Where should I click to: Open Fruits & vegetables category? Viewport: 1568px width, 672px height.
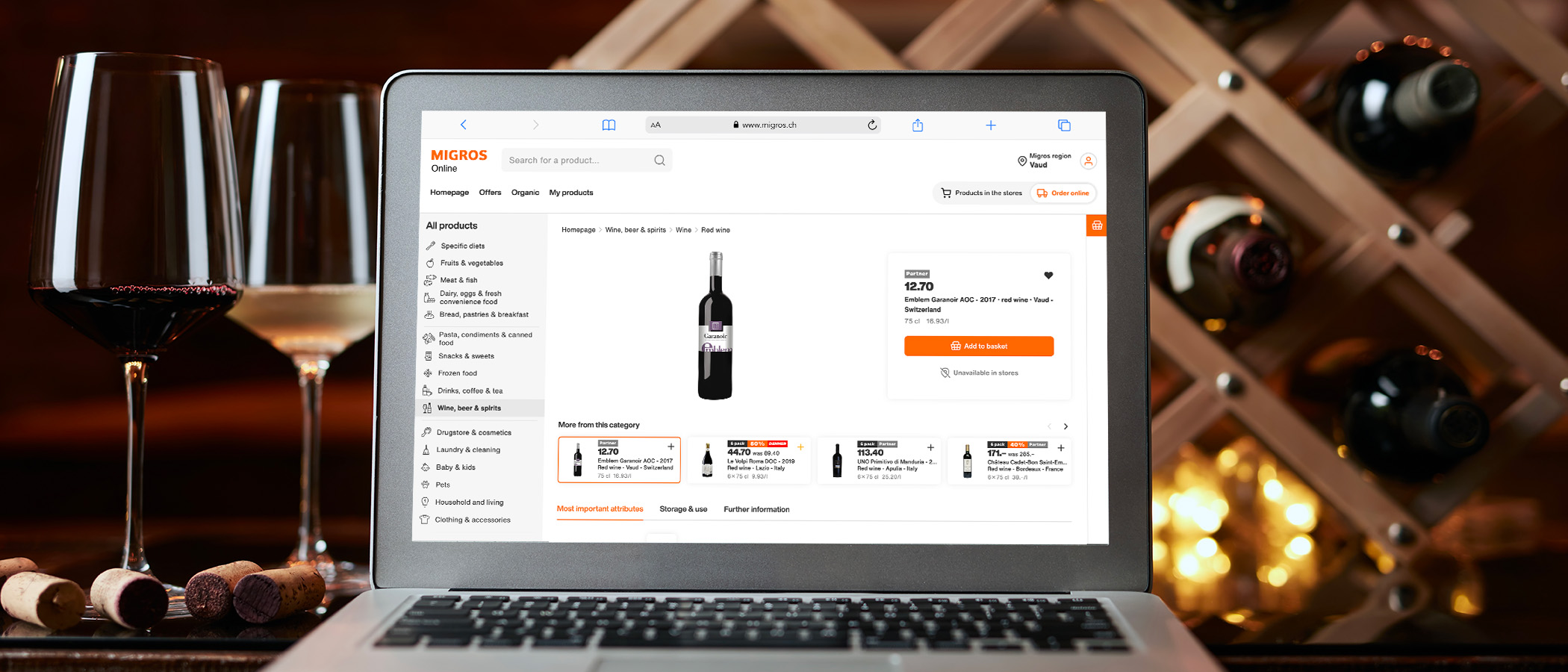(x=471, y=263)
